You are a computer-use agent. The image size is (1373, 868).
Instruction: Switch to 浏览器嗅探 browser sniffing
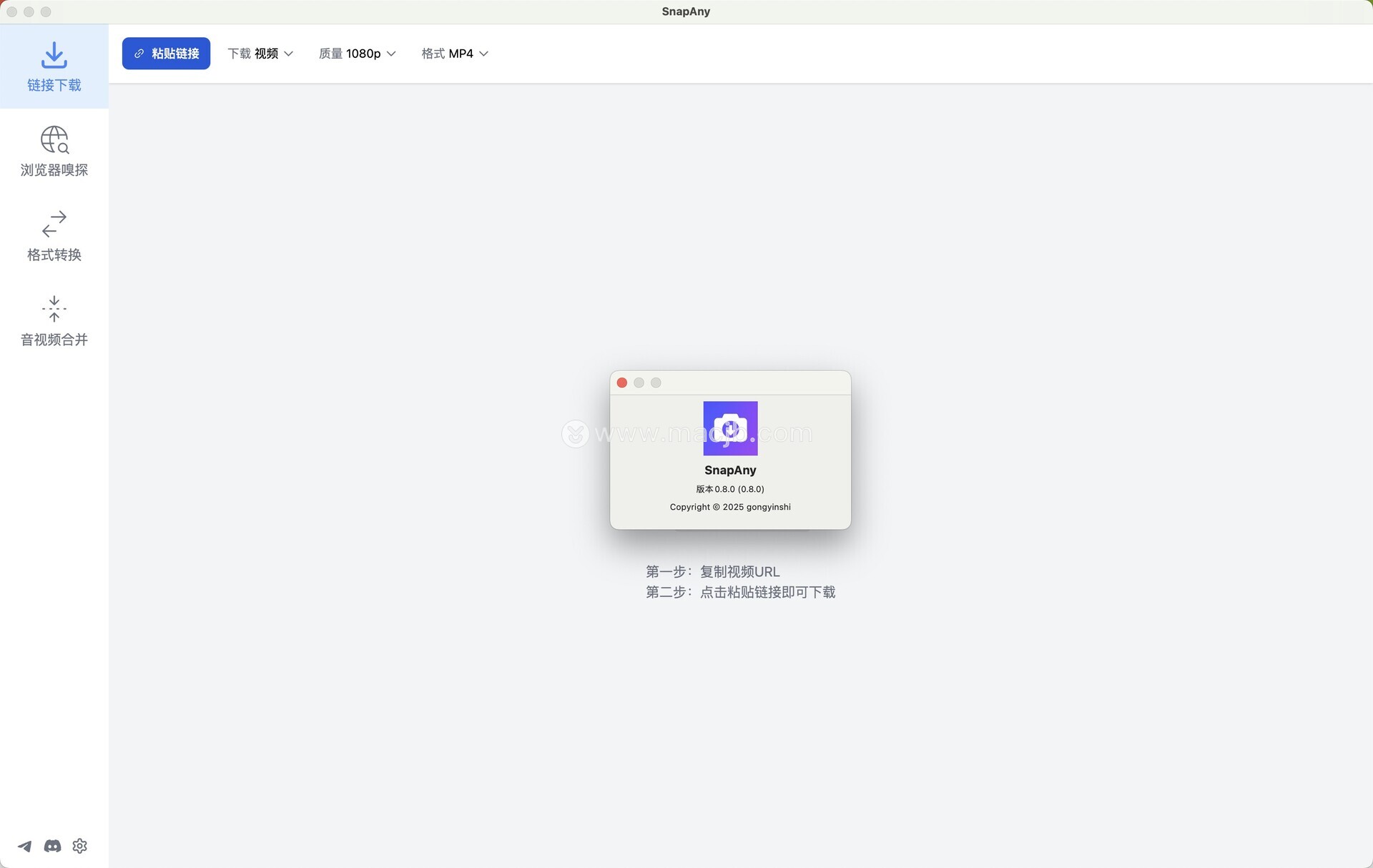tap(54, 152)
